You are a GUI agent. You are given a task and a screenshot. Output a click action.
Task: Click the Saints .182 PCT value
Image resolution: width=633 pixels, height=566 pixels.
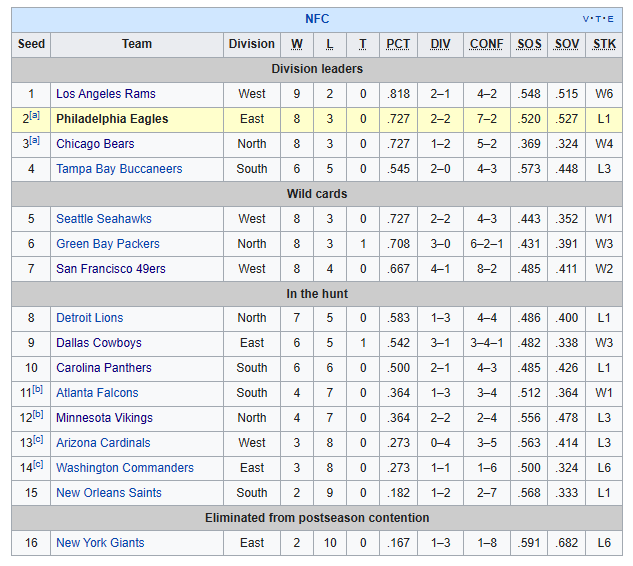pyautogui.click(x=398, y=493)
